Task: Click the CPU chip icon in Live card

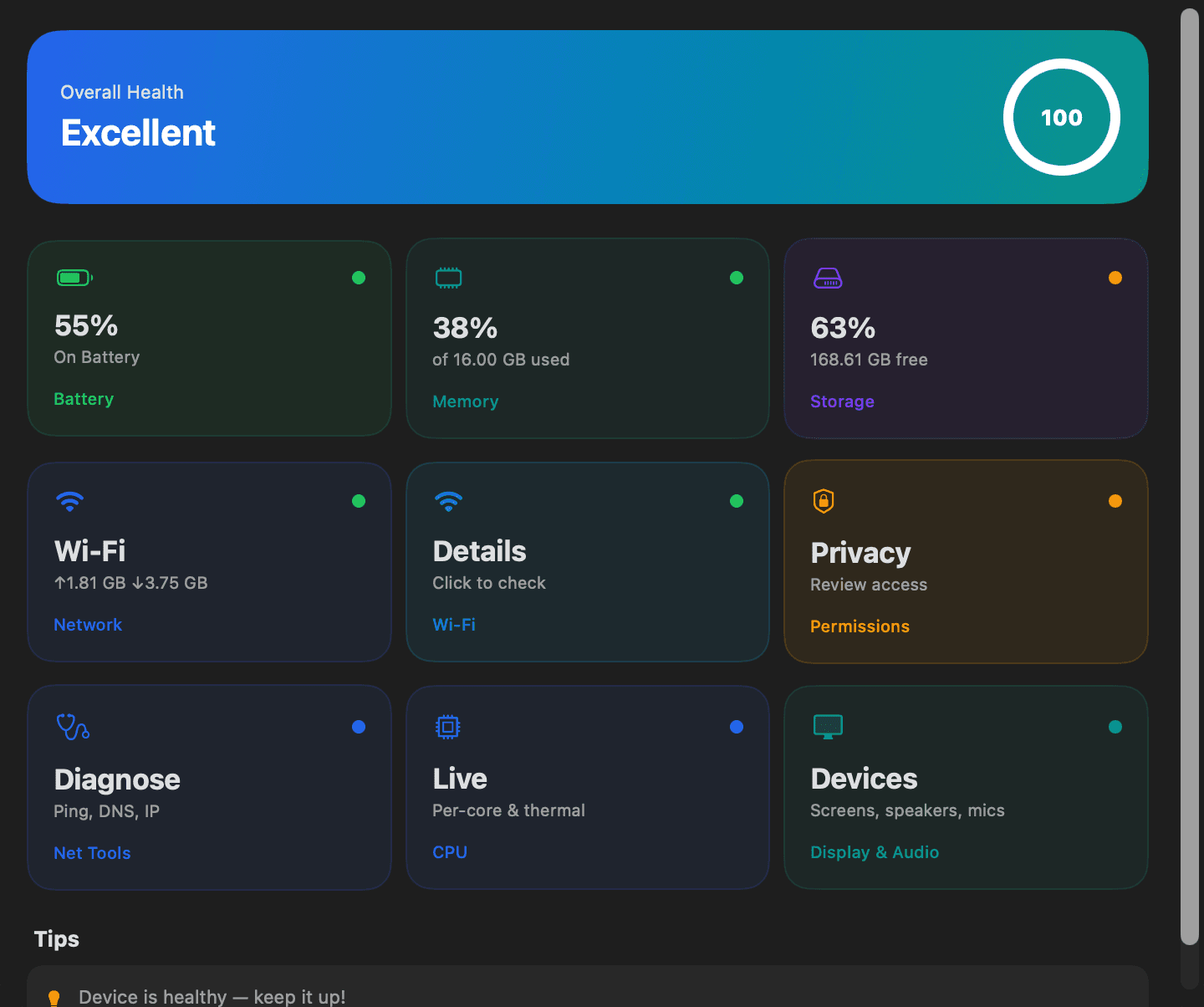Action: [x=448, y=727]
